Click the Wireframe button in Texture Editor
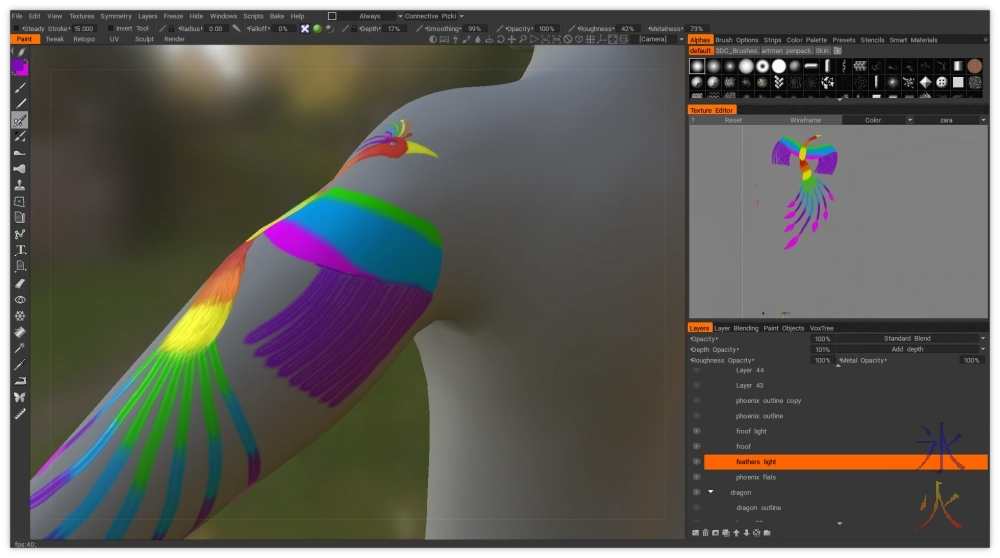 point(805,120)
